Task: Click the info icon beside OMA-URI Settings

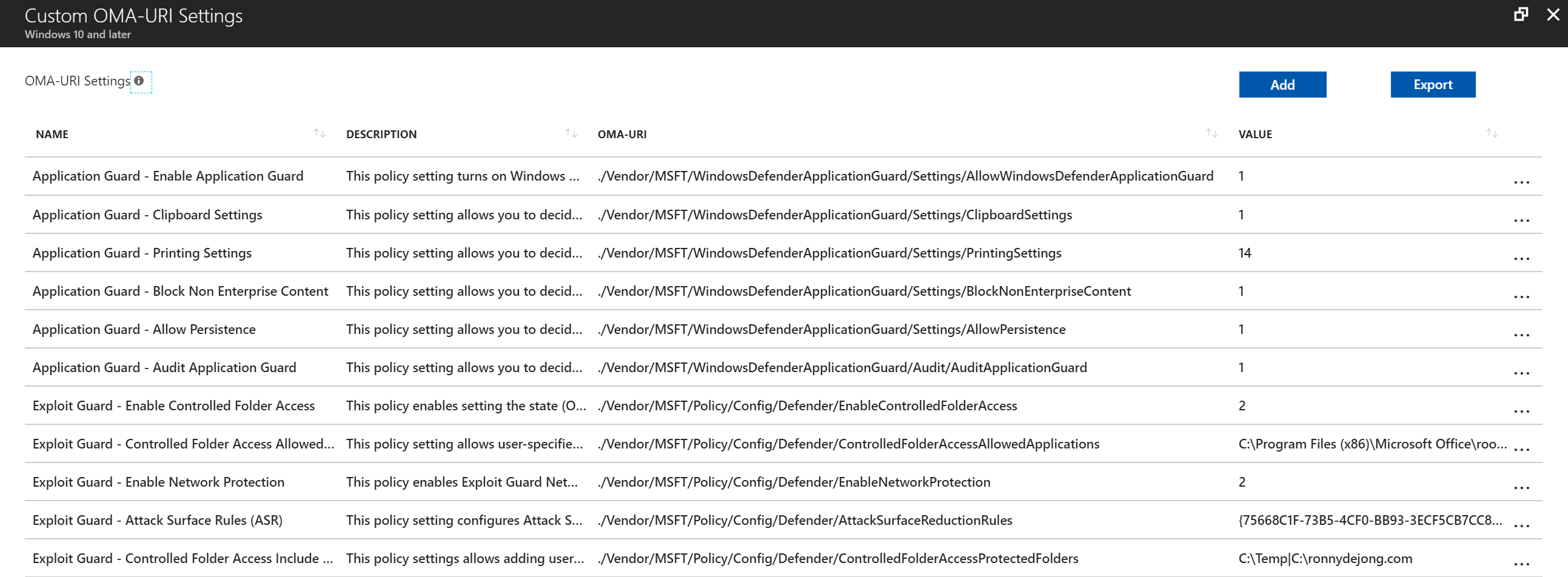Action: [139, 80]
